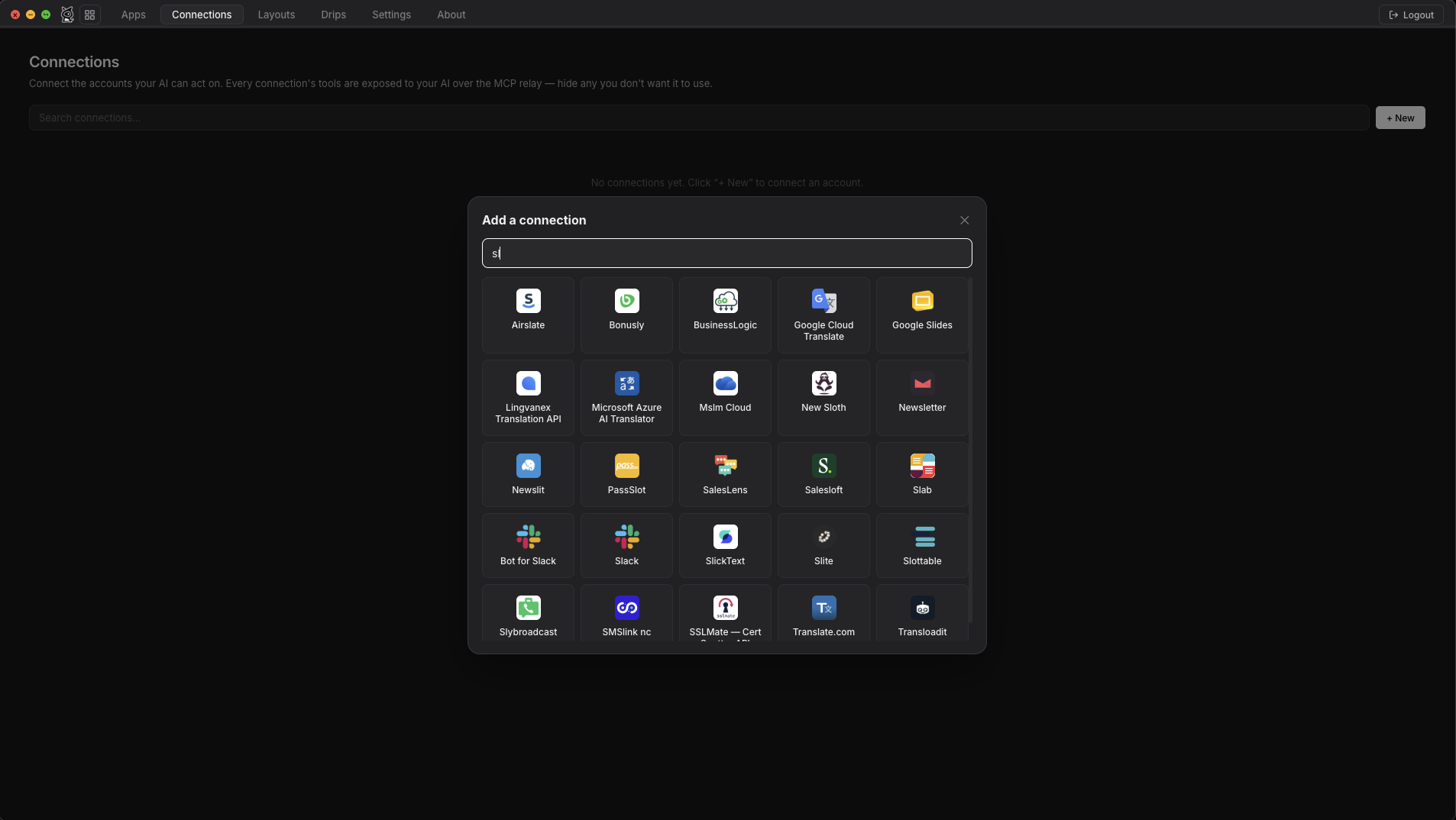The image size is (1456, 820).
Task: Click the Search connections field
Action: [x=699, y=118]
